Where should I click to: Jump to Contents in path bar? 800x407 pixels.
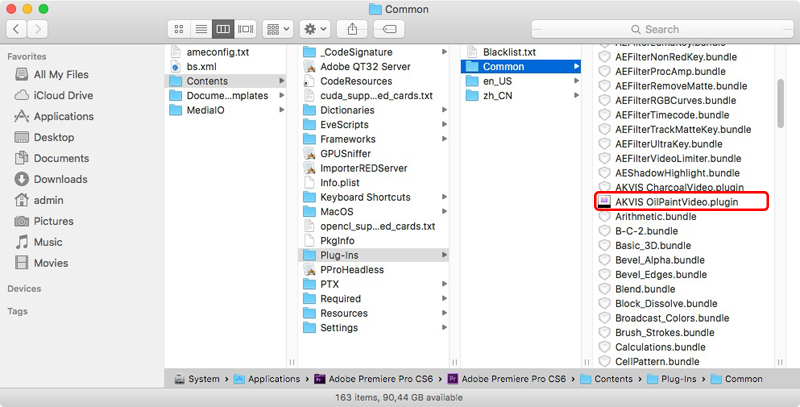[x=607, y=379]
